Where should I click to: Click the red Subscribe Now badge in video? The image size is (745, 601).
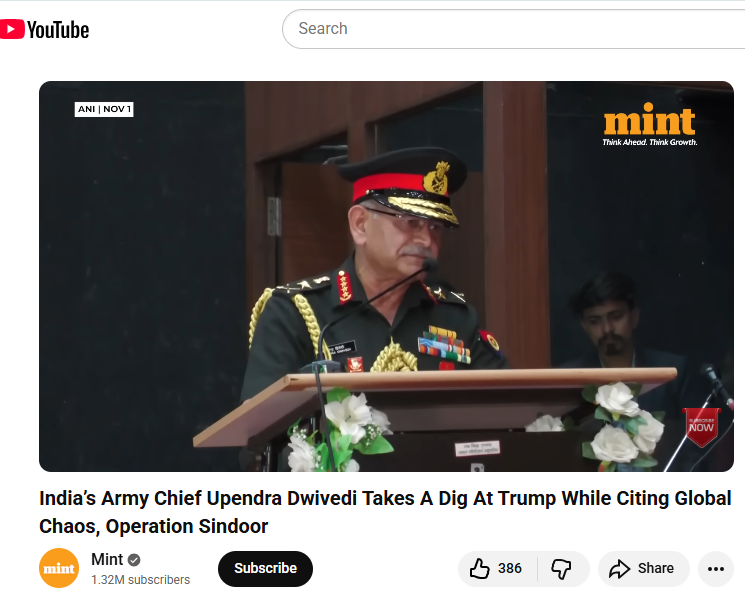coord(701,427)
